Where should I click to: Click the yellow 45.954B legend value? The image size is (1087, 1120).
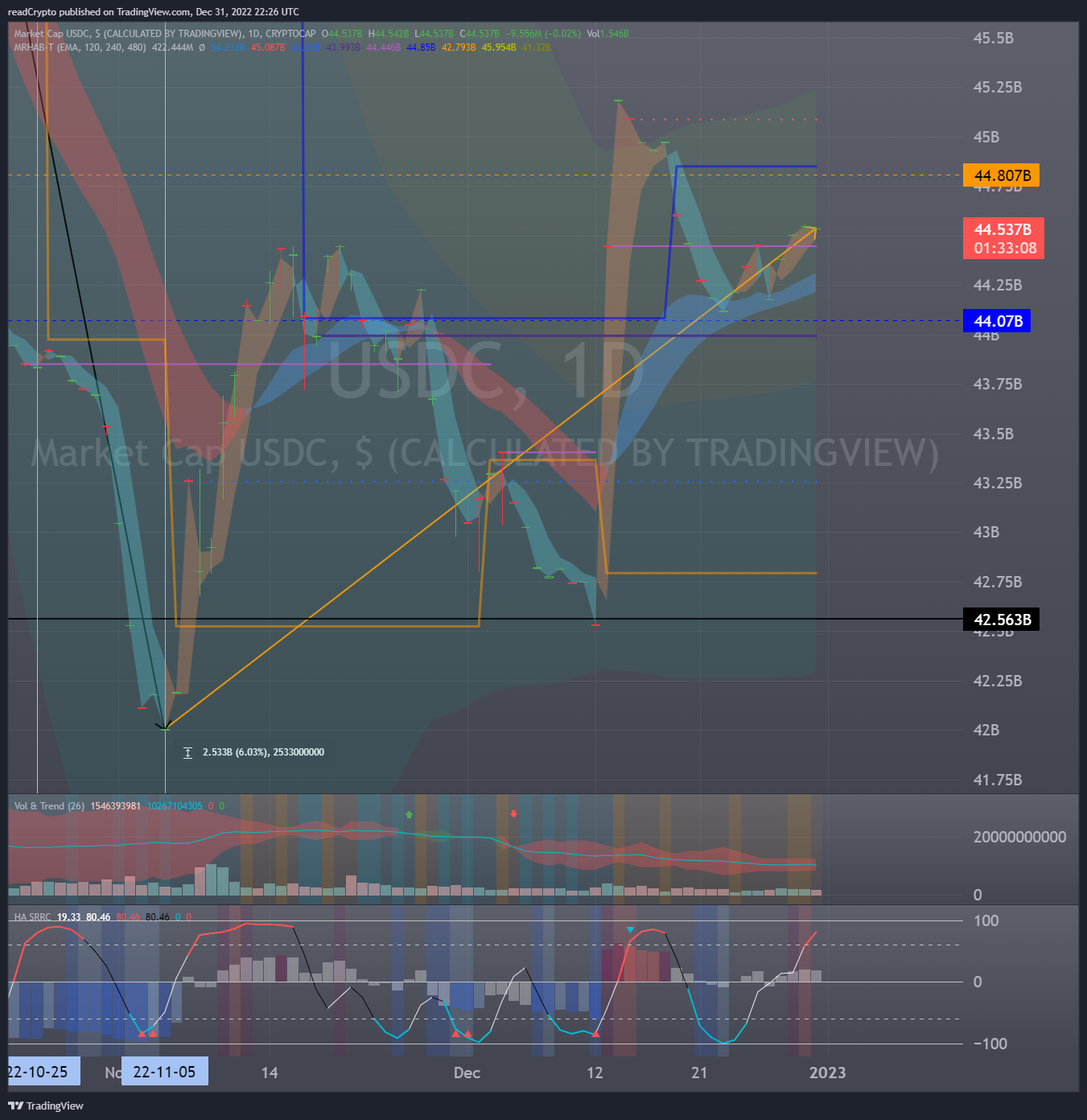pyautogui.click(x=499, y=47)
